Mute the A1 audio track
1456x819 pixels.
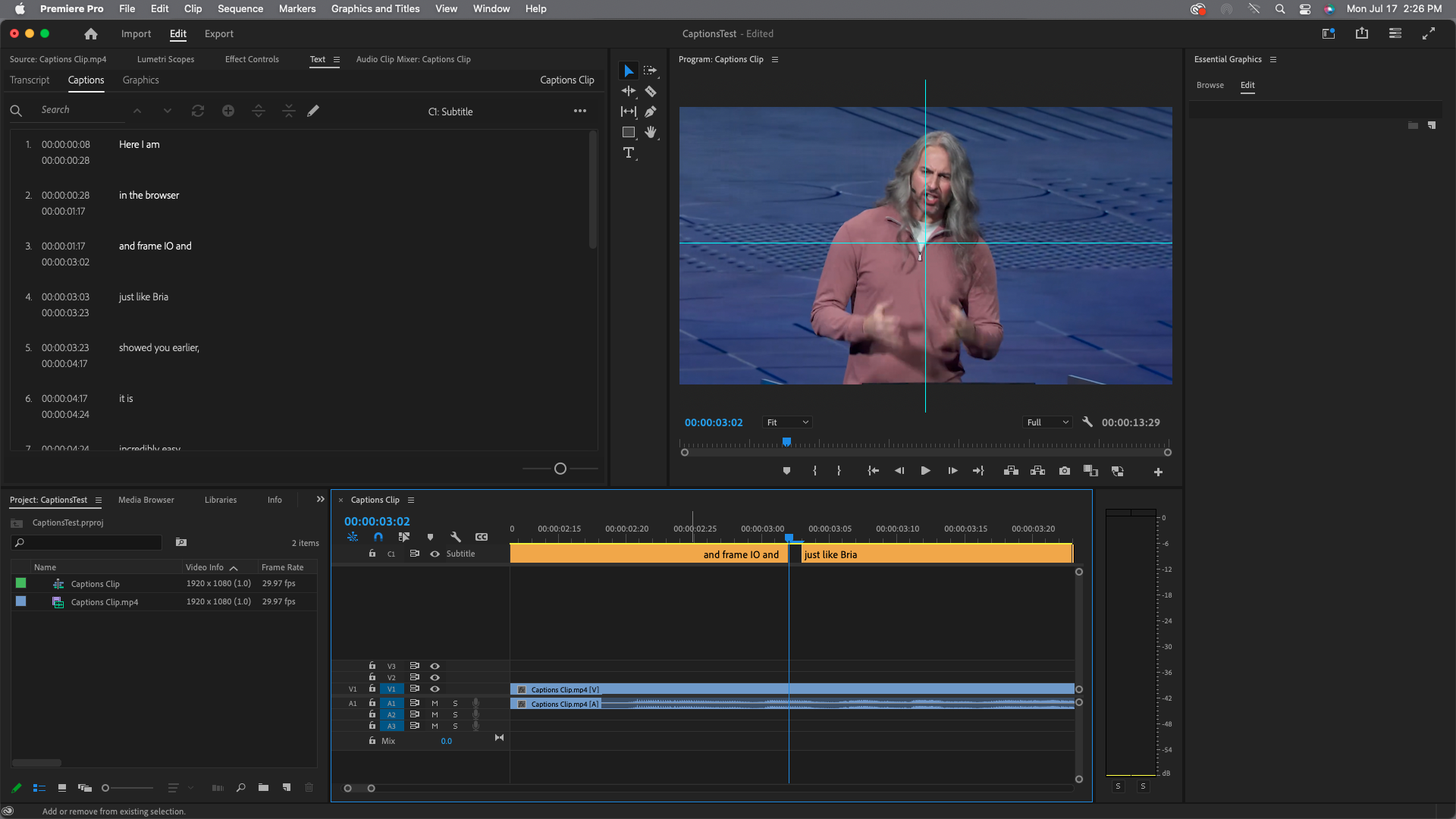pyautogui.click(x=435, y=703)
